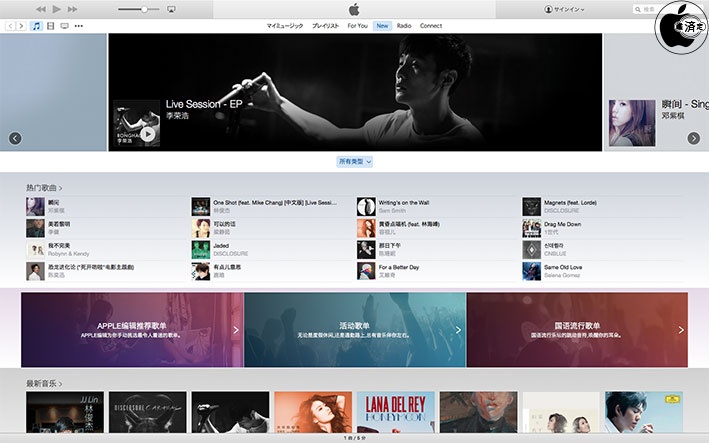Open song Writing's on the Wall
Image resolution: width=709 pixels, height=443 pixels.
click(404, 203)
